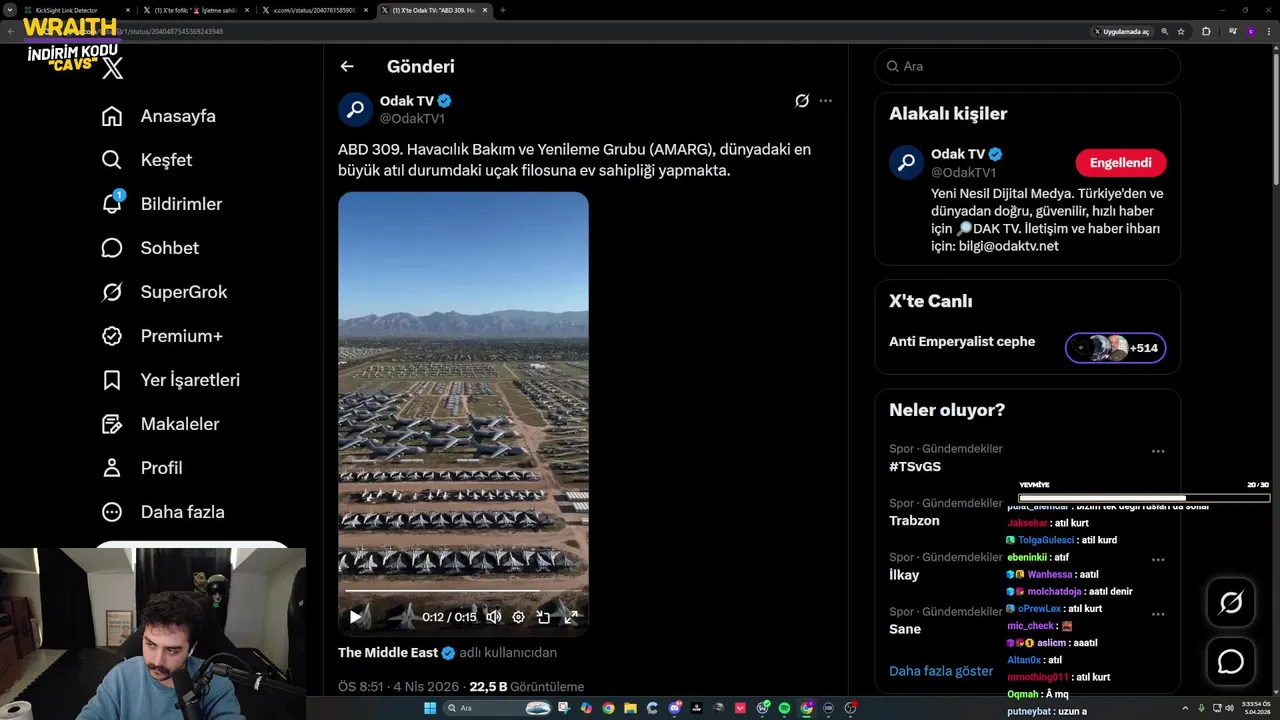Screen dimensions: 1280x720
Task: Click the Grok icon on Odak TV post
Action: (801, 101)
